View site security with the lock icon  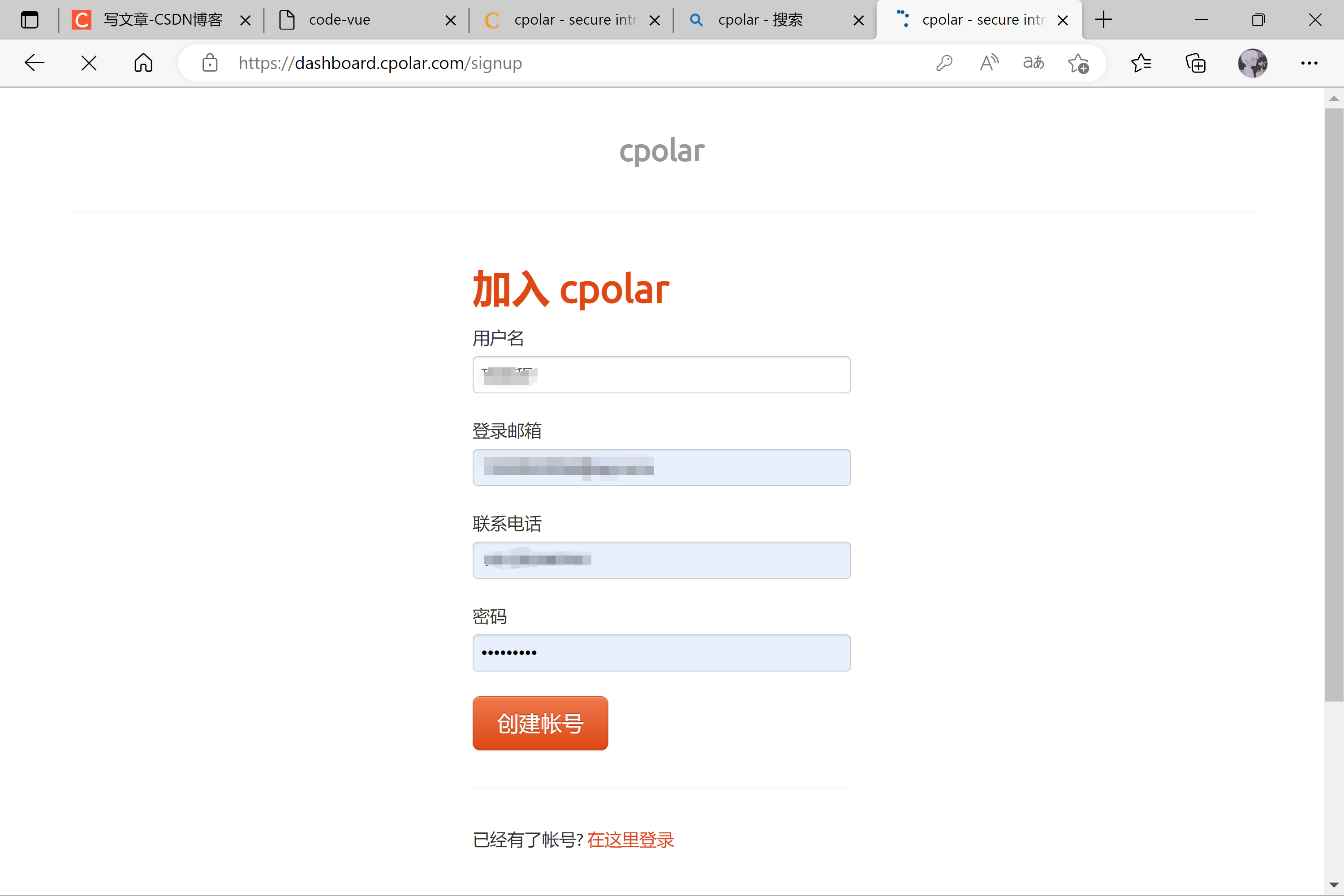point(210,63)
